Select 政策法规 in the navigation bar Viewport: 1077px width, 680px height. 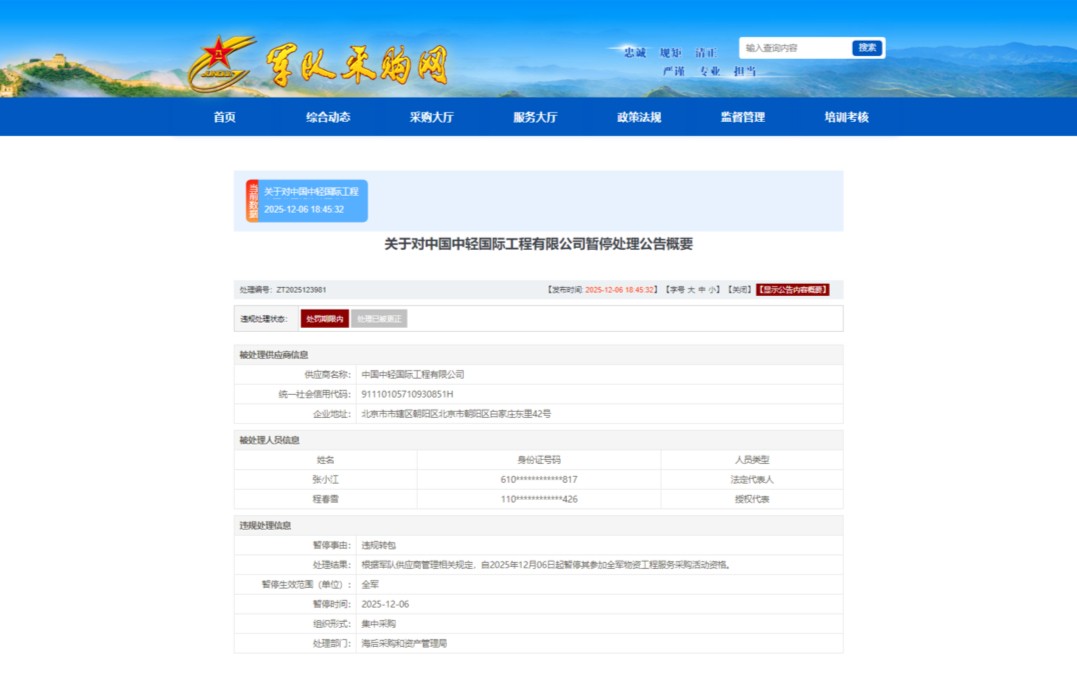point(639,117)
